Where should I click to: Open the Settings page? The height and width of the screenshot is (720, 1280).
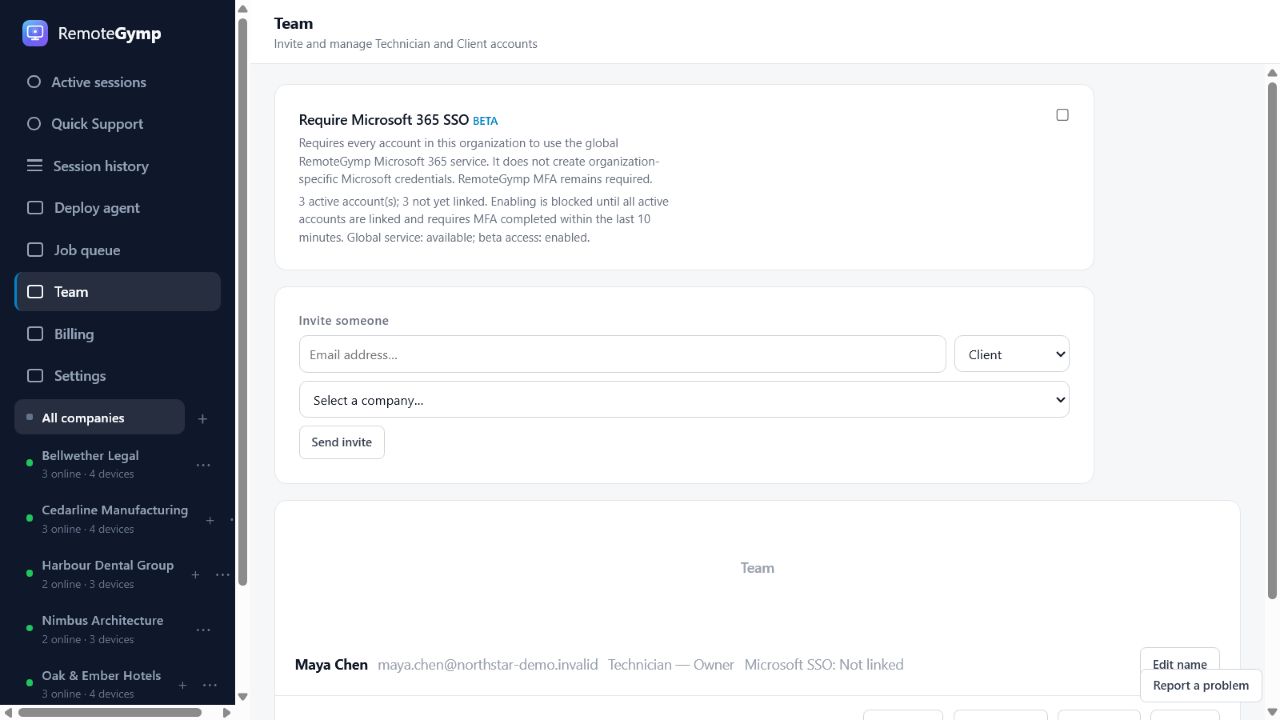pos(117,376)
